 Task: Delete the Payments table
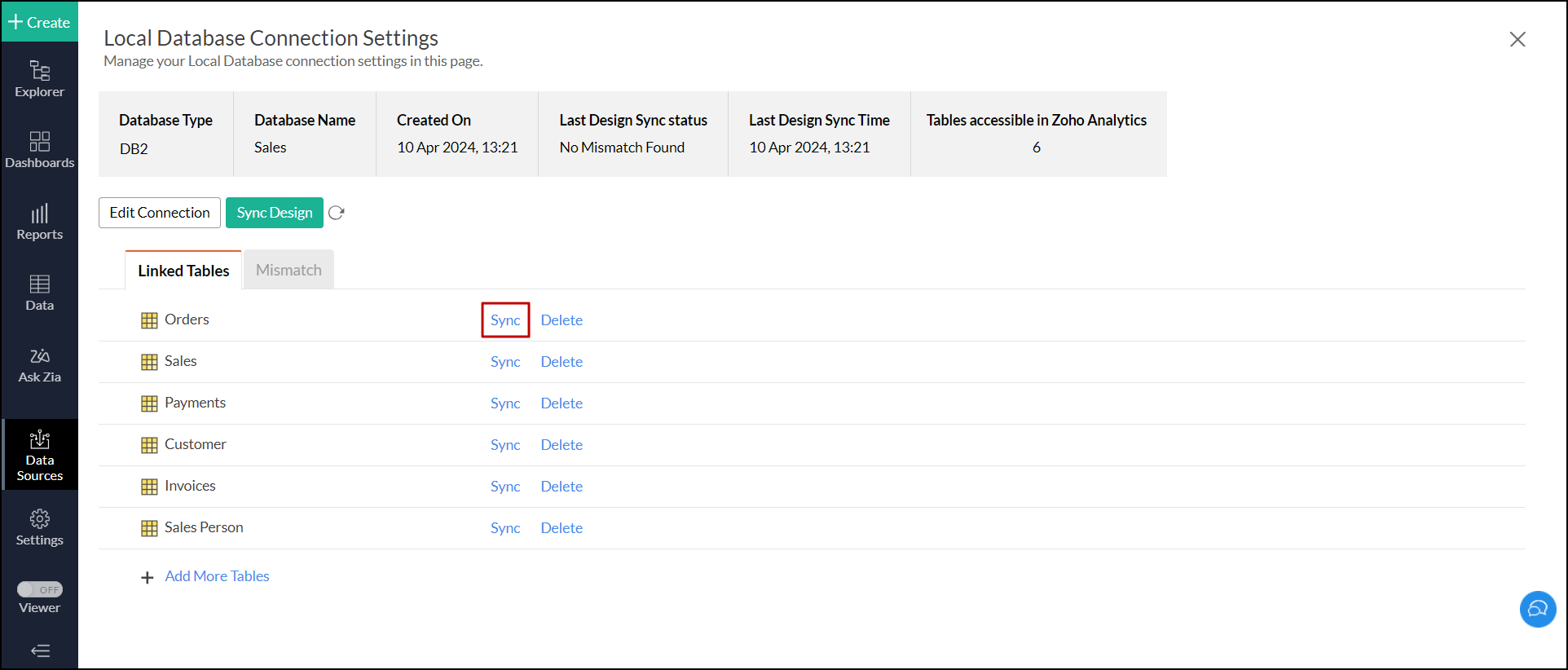click(x=562, y=403)
